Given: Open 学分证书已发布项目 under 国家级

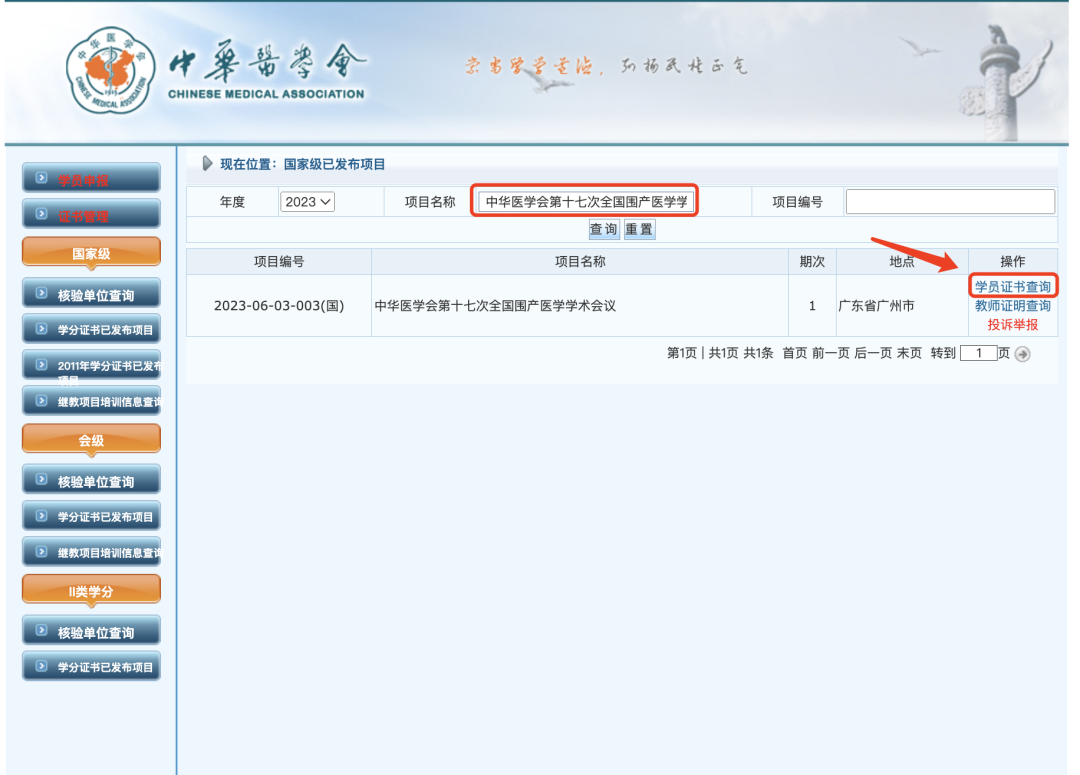Looking at the screenshot, I should click(x=92, y=329).
